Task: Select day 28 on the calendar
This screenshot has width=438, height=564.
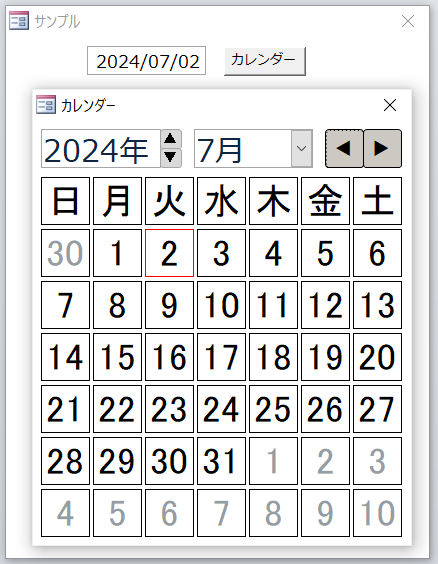Action: [x=65, y=461]
